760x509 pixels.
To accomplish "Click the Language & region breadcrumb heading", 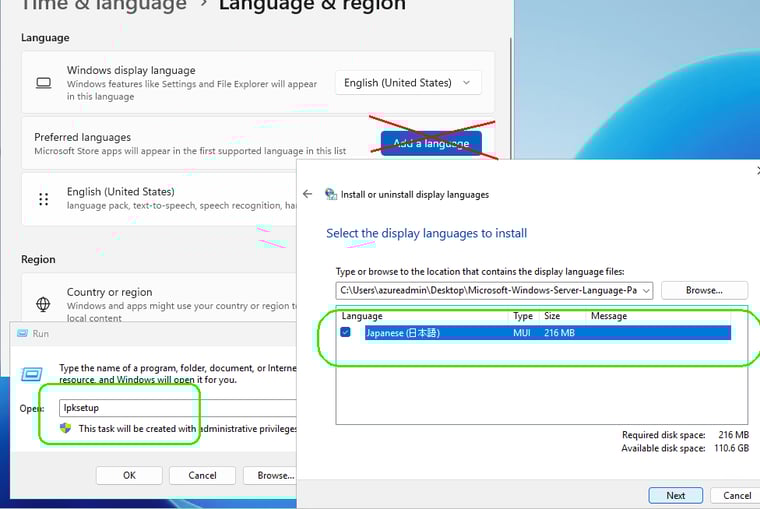I will tap(313, 5).
